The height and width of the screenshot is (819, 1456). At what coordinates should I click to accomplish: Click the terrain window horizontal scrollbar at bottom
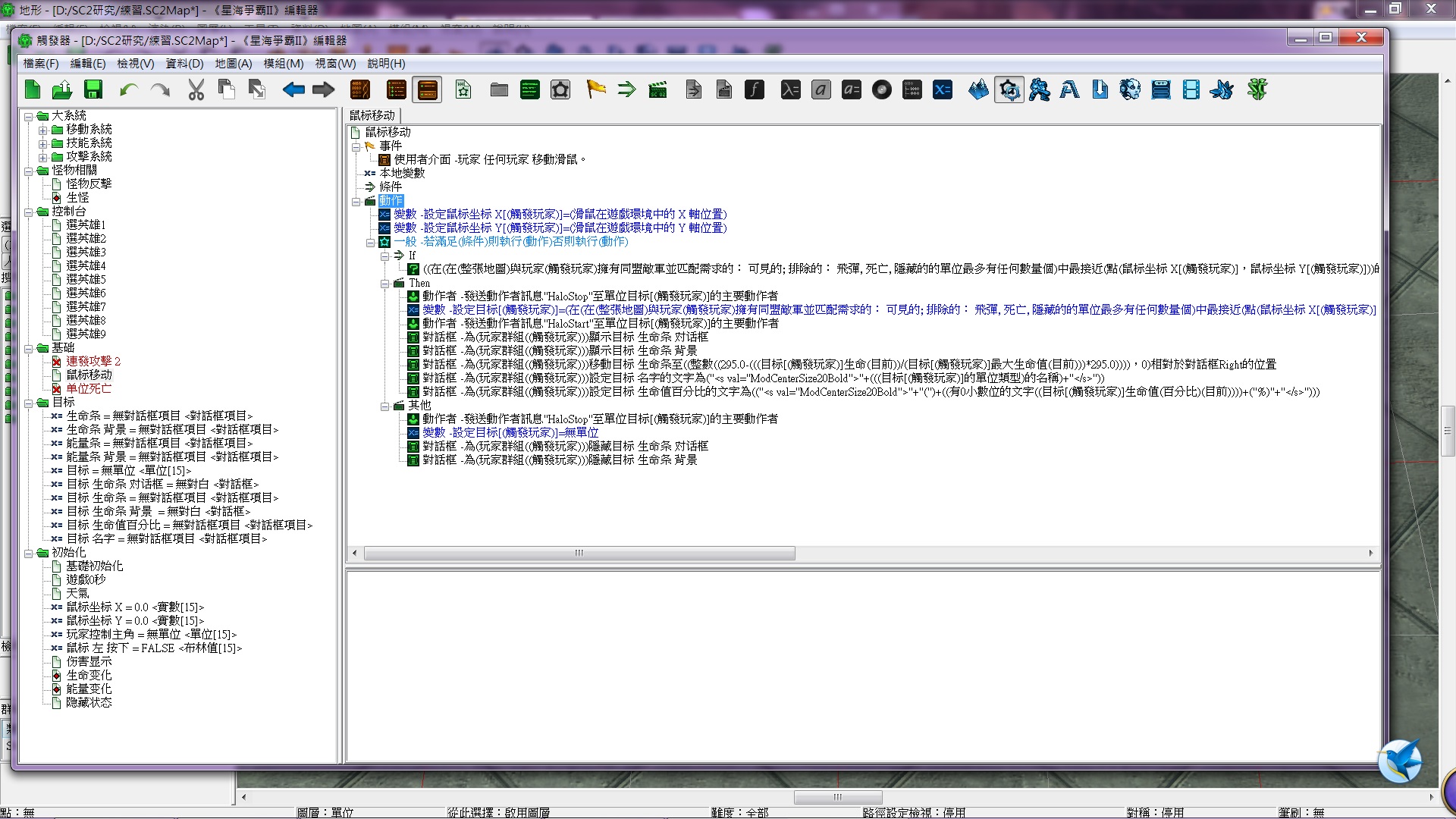coord(838,797)
